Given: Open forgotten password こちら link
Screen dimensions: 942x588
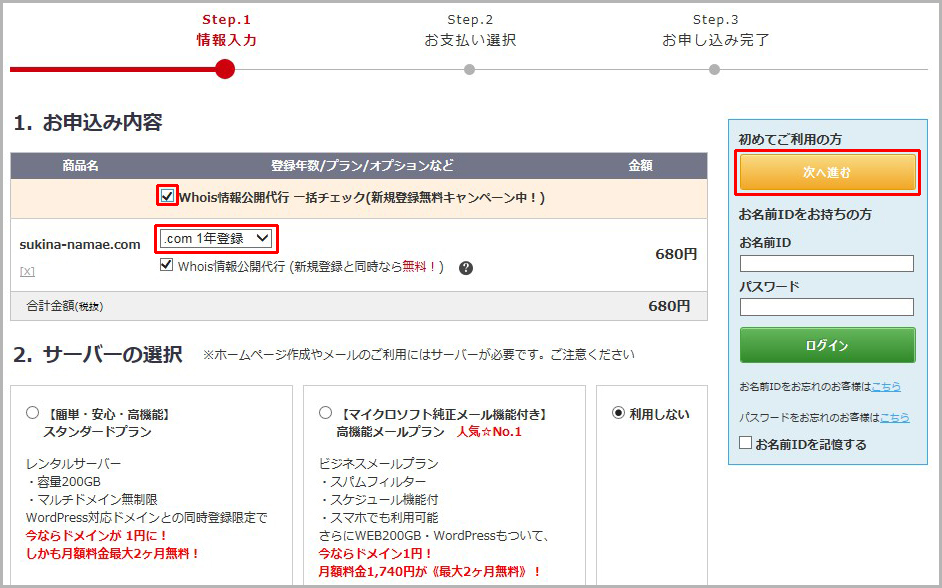Looking at the screenshot, I should pyautogui.click(x=894, y=417).
